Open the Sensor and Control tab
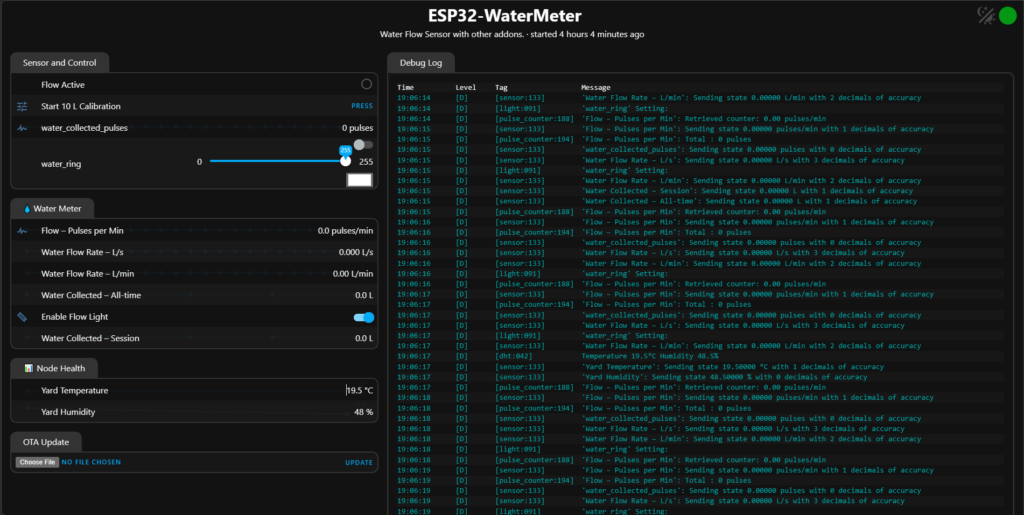 [59, 63]
